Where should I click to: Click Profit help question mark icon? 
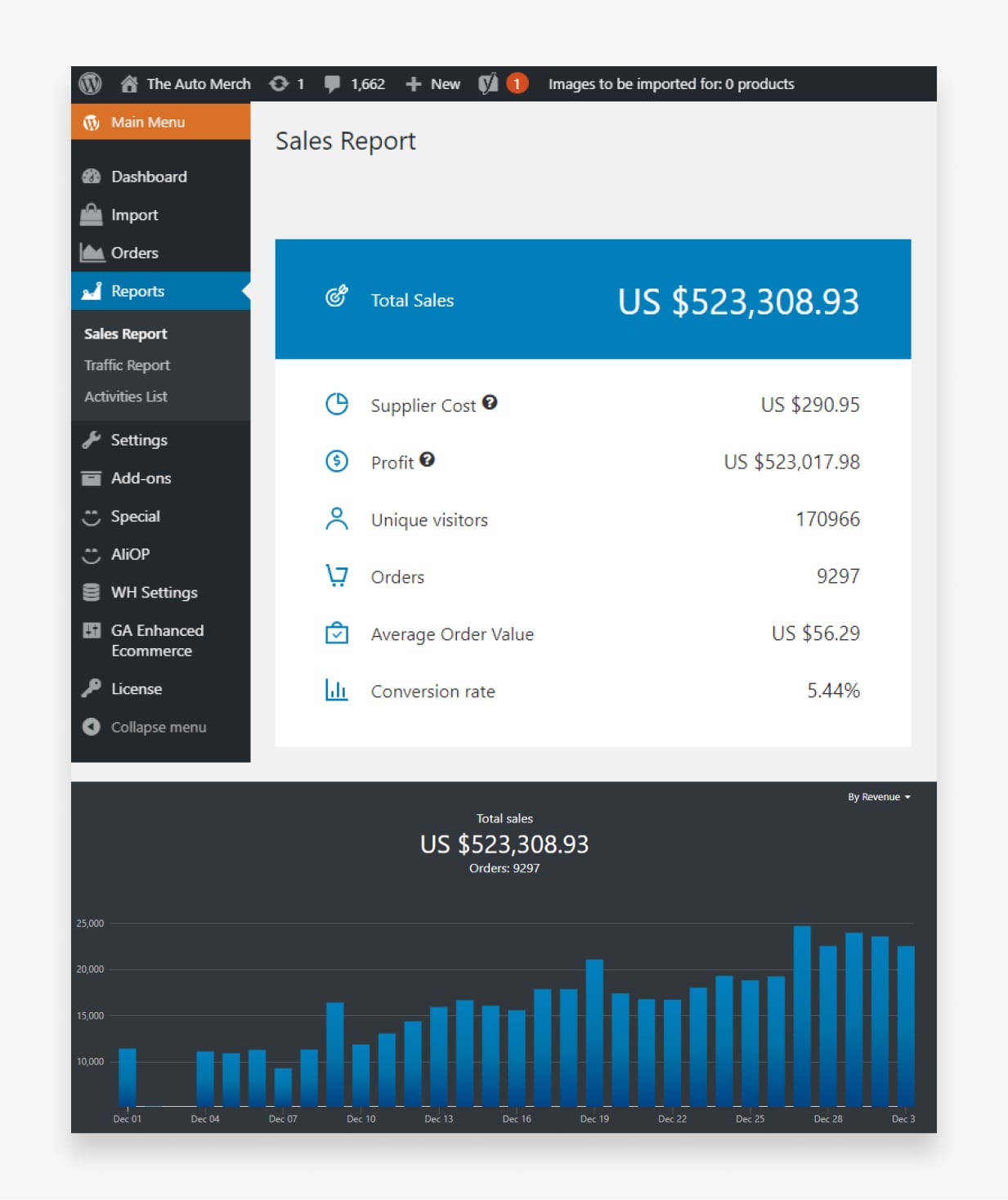pyautogui.click(x=427, y=459)
